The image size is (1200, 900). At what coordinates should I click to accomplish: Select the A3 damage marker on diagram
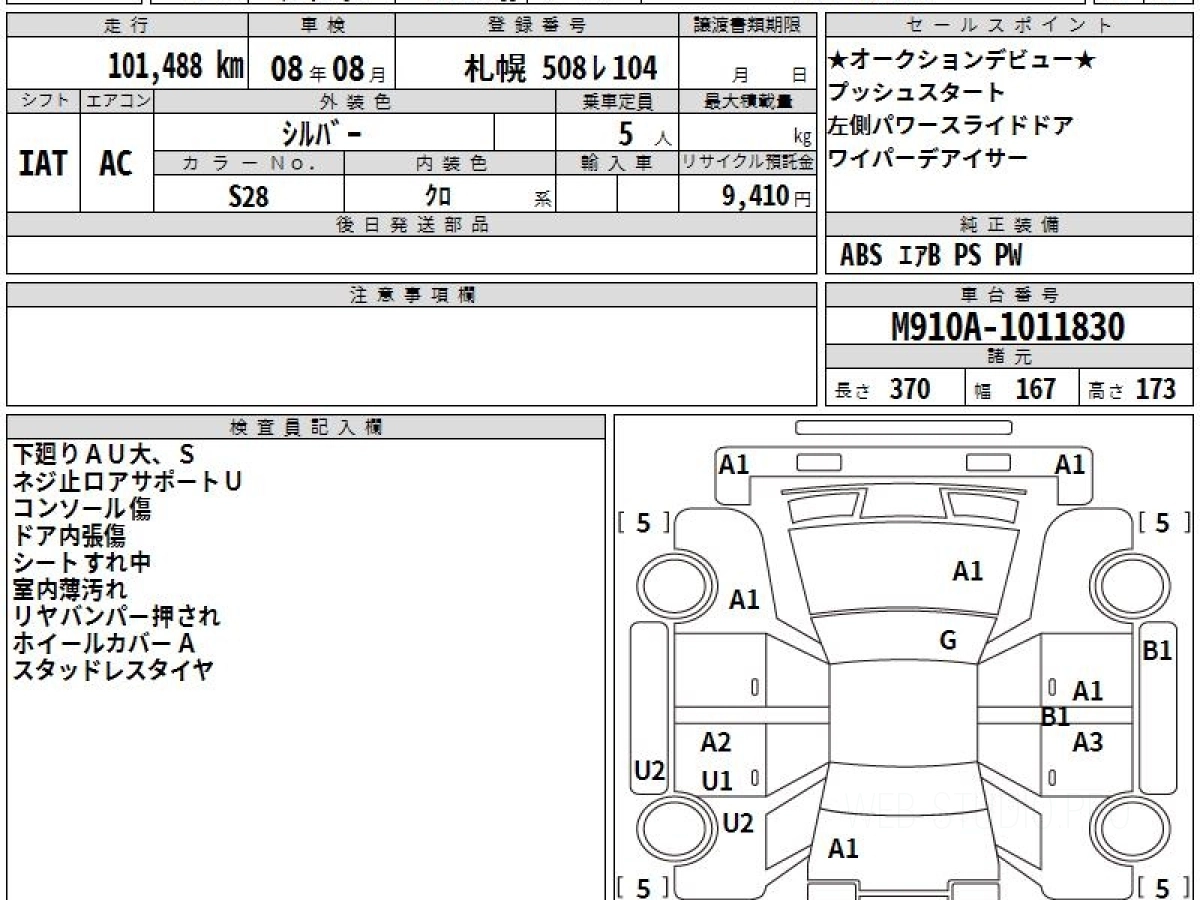coord(1087,742)
